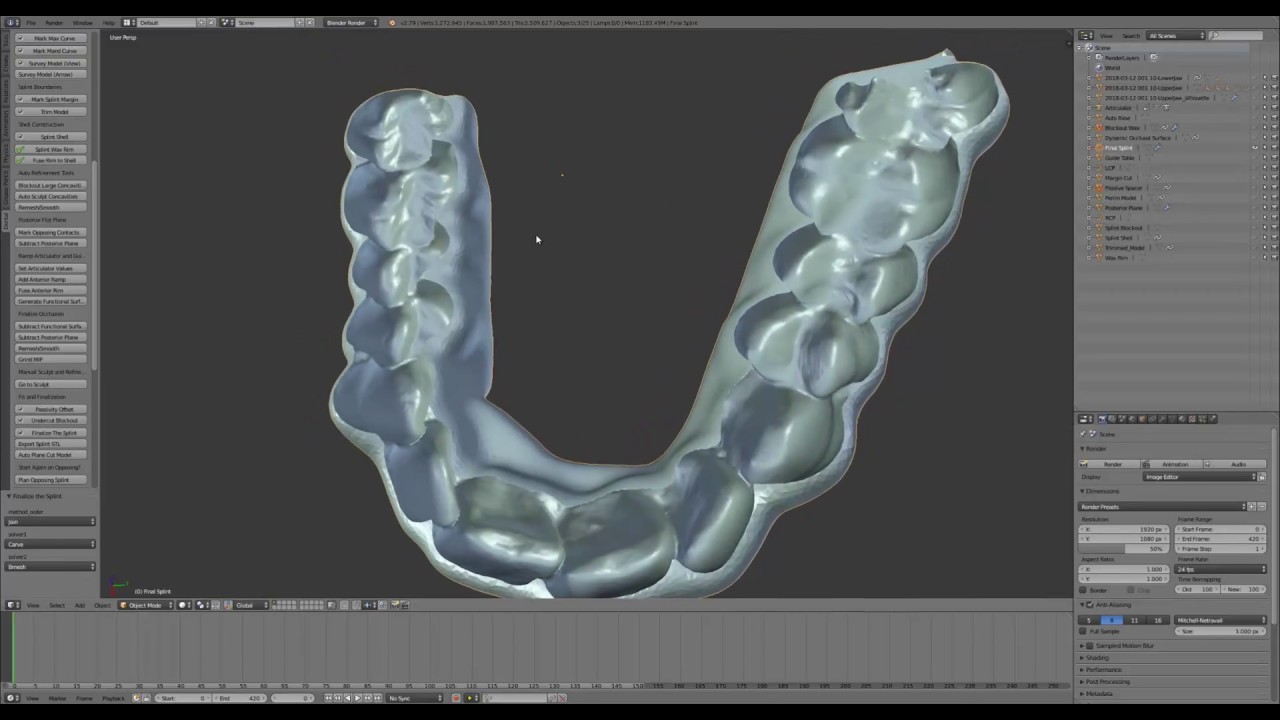Open the Window menu in top bar

click(82, 22)
